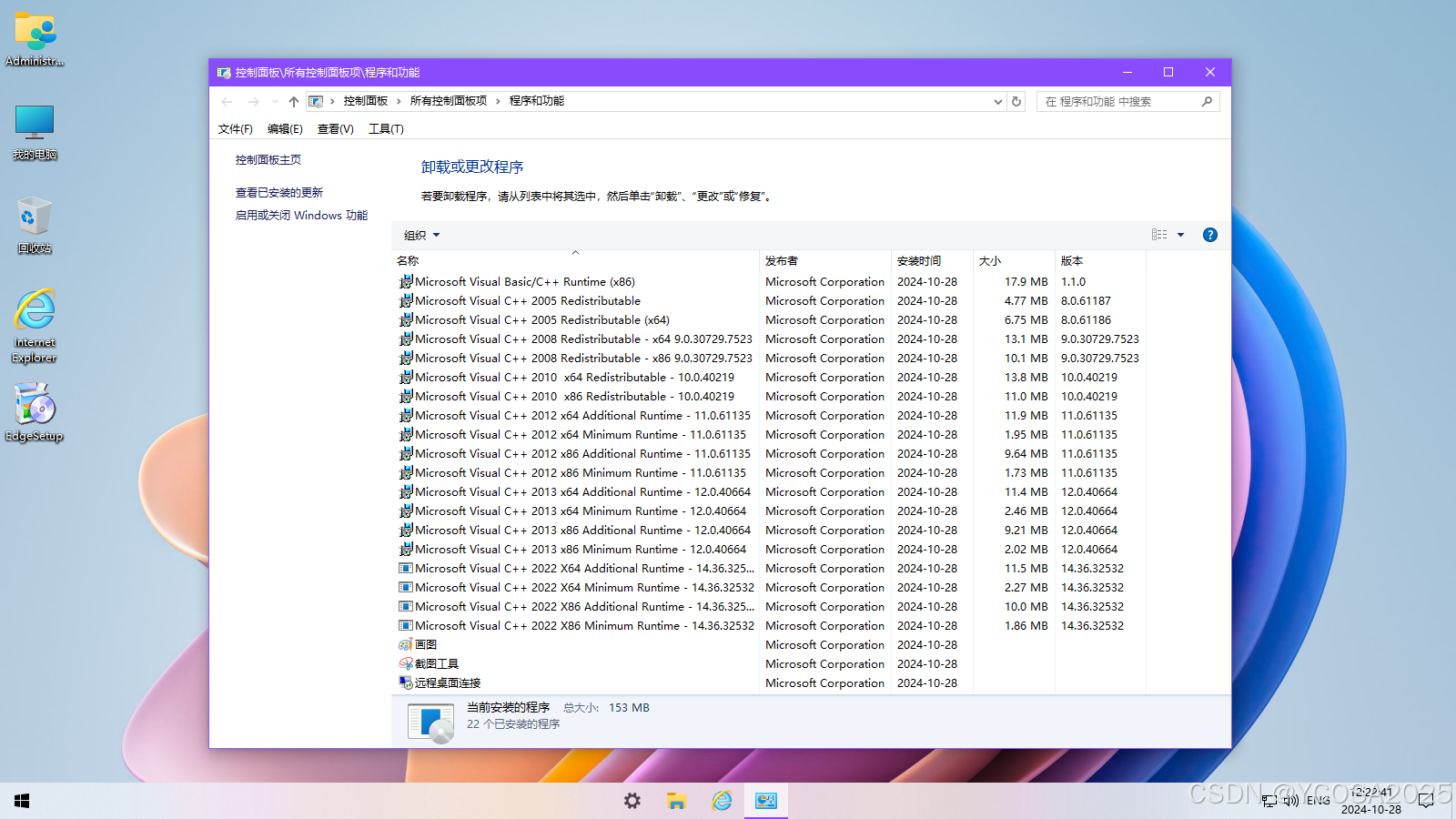This screenshot has width=1456, height=819.
Task: Open 查看已安装的更新 link
Action: [x=279, y=193]
